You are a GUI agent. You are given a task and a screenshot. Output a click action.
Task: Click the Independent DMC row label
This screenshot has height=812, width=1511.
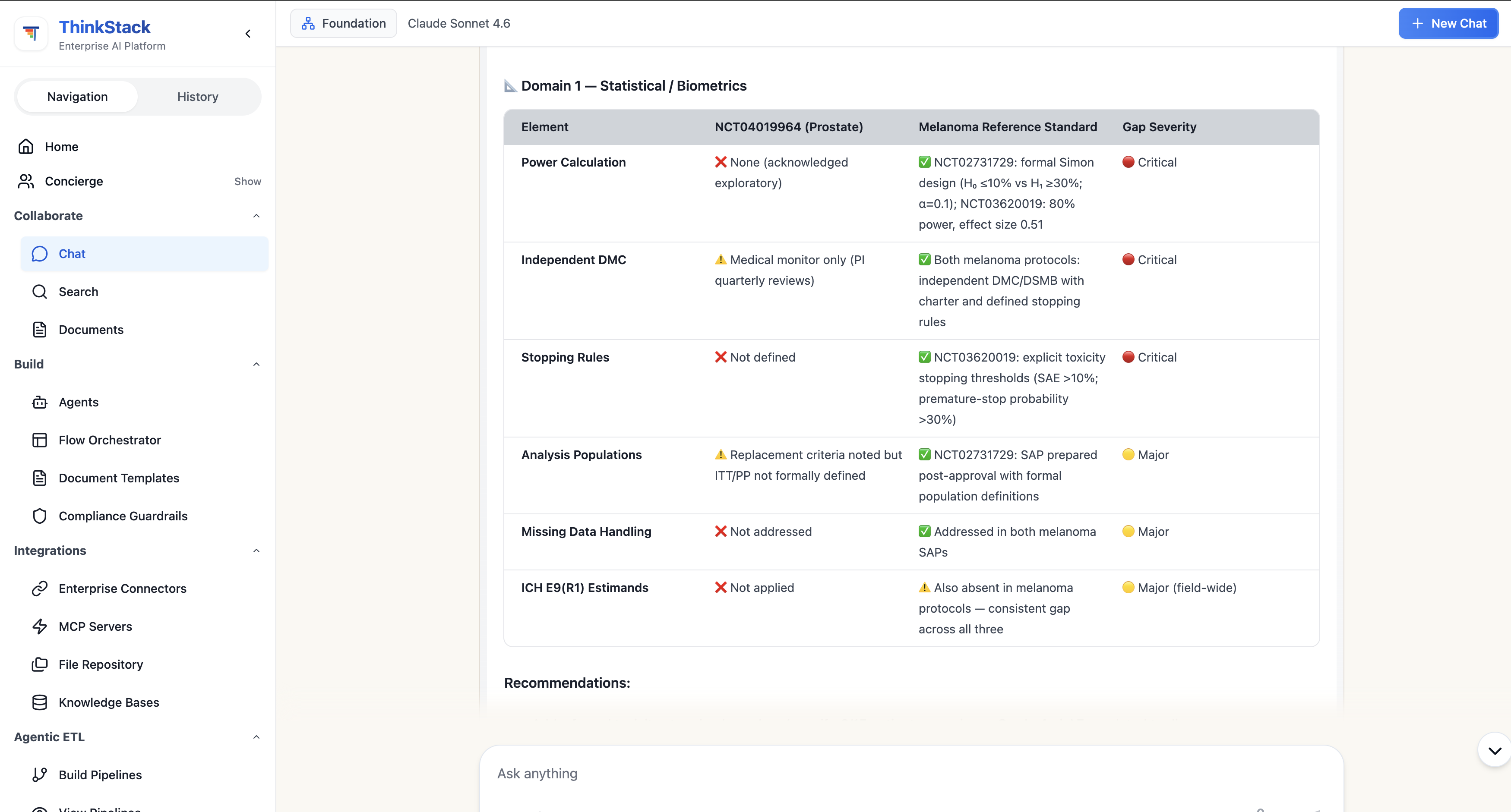coord(574,260)
